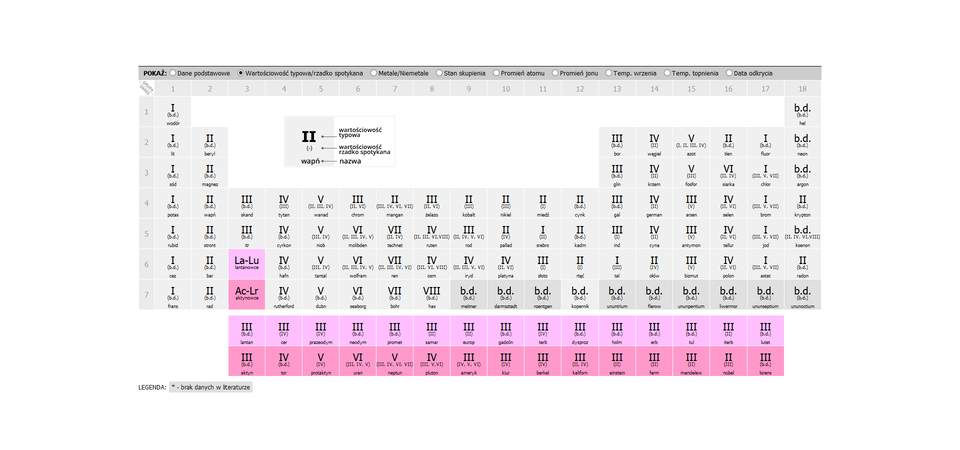Click the chlor element cell
This screenshot has width=960, height=450.
pos(765,173)
